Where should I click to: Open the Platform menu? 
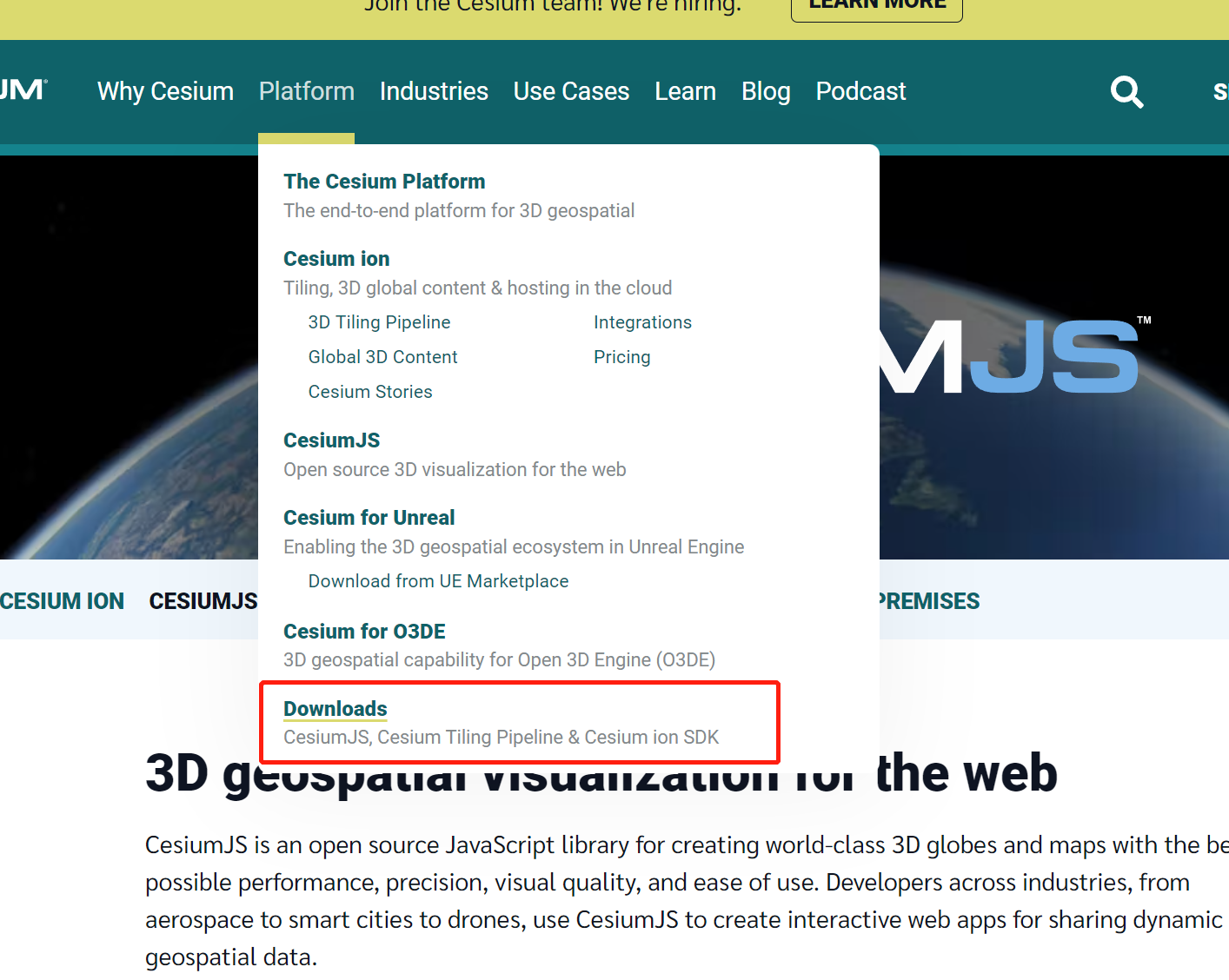[x=306, y=91]
